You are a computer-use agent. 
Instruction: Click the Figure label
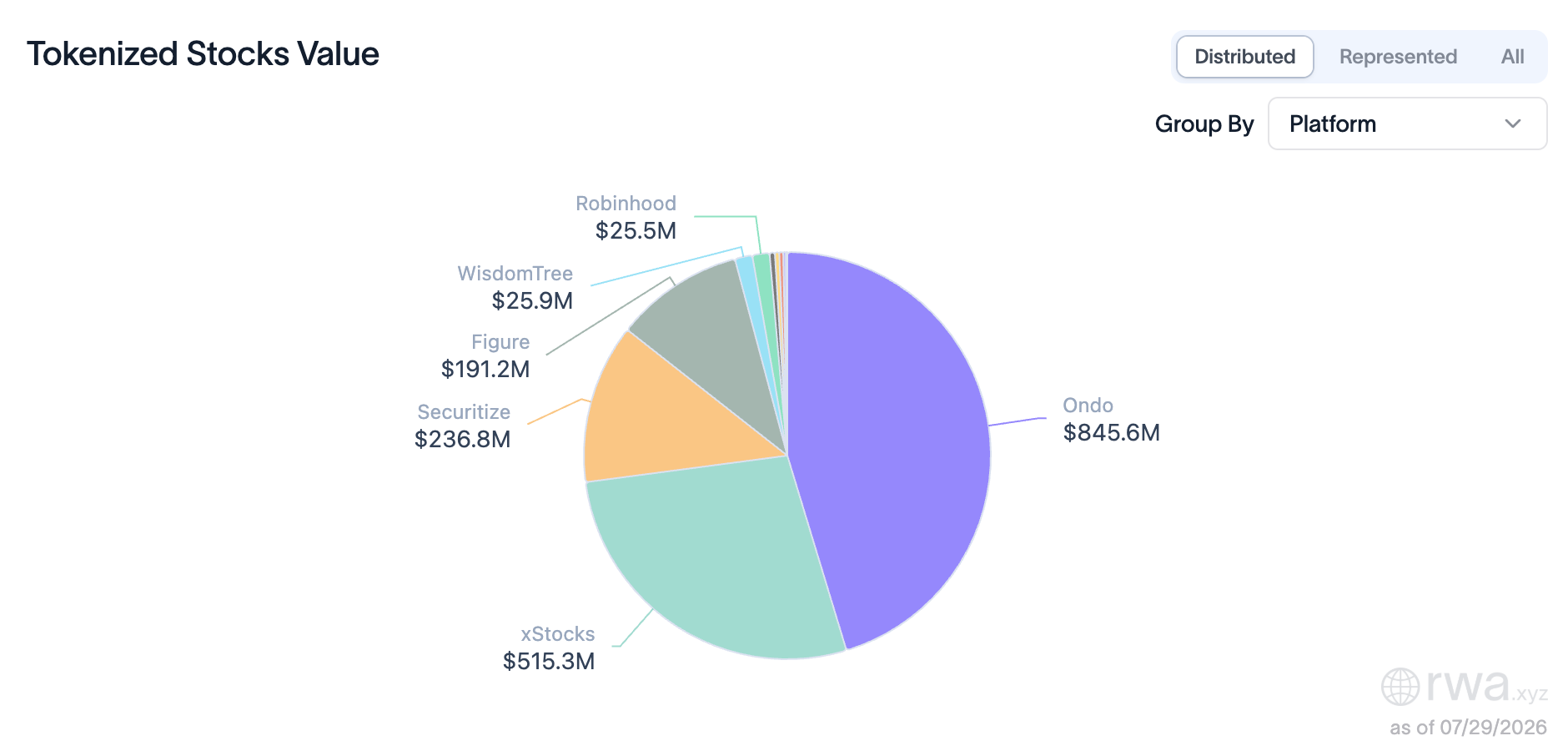[x=500, y=342]
